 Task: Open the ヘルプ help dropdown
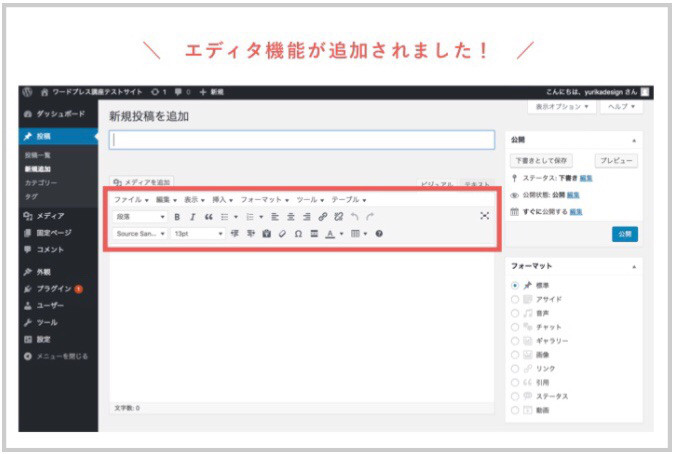[622, 106]
